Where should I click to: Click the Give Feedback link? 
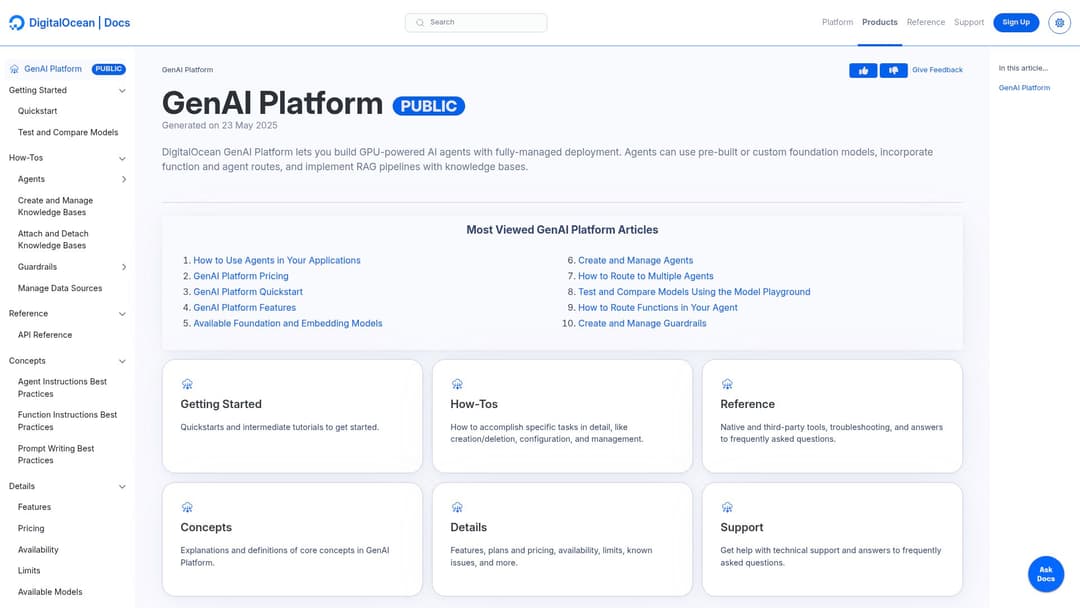(937, 70)
